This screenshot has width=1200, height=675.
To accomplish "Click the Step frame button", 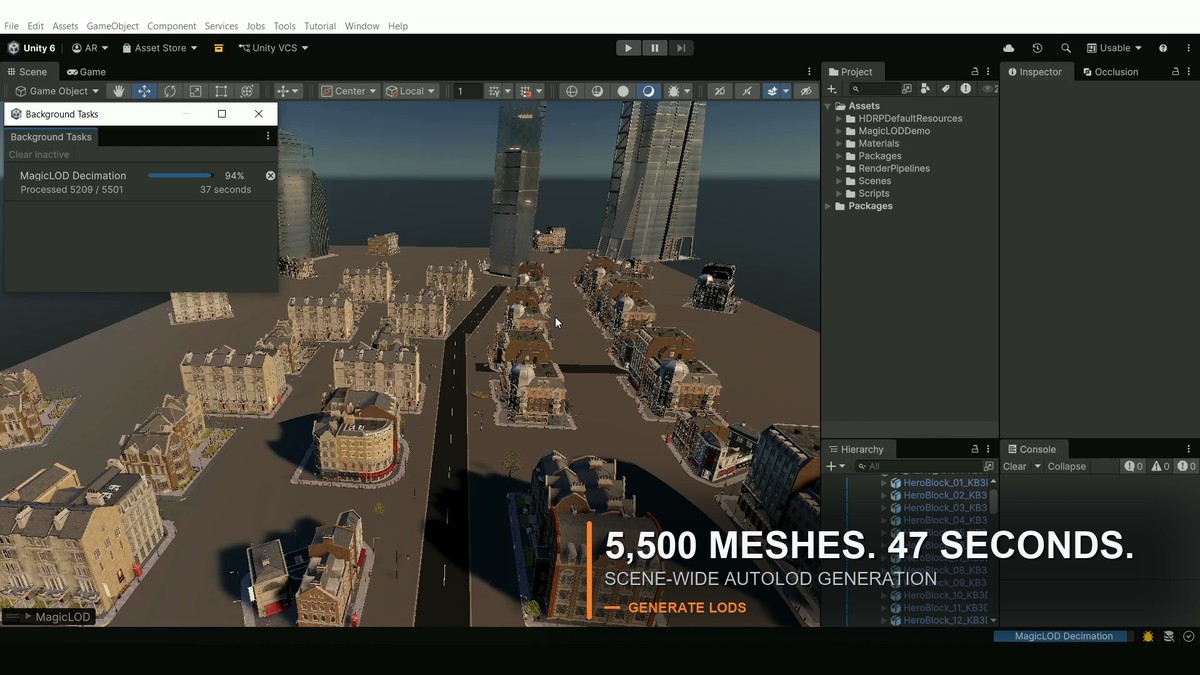I will pyautogui.click(x=681, y=48).
